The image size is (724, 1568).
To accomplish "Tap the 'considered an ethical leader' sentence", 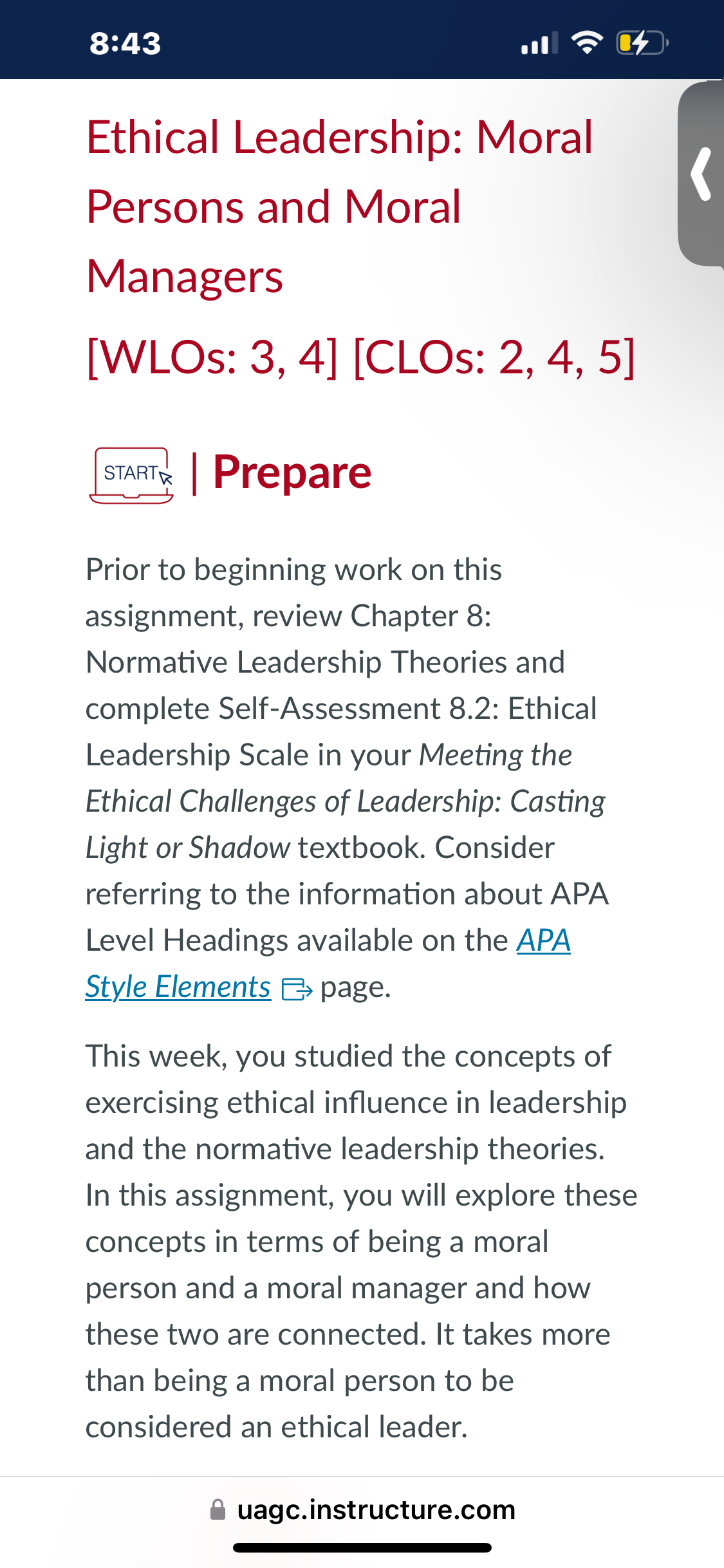I will (x=277, y=1427).
